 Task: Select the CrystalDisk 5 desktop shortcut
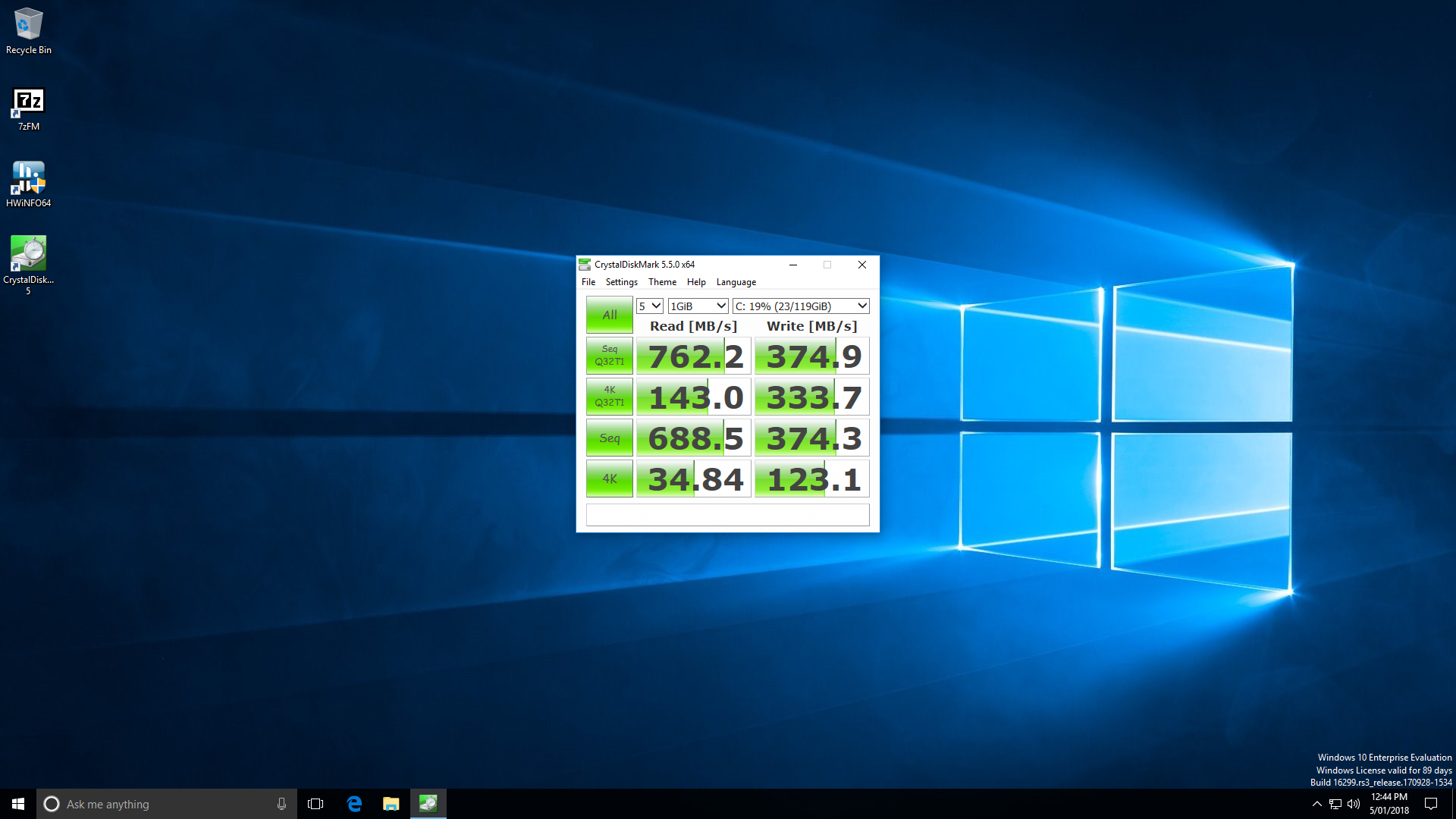[28, 265]
